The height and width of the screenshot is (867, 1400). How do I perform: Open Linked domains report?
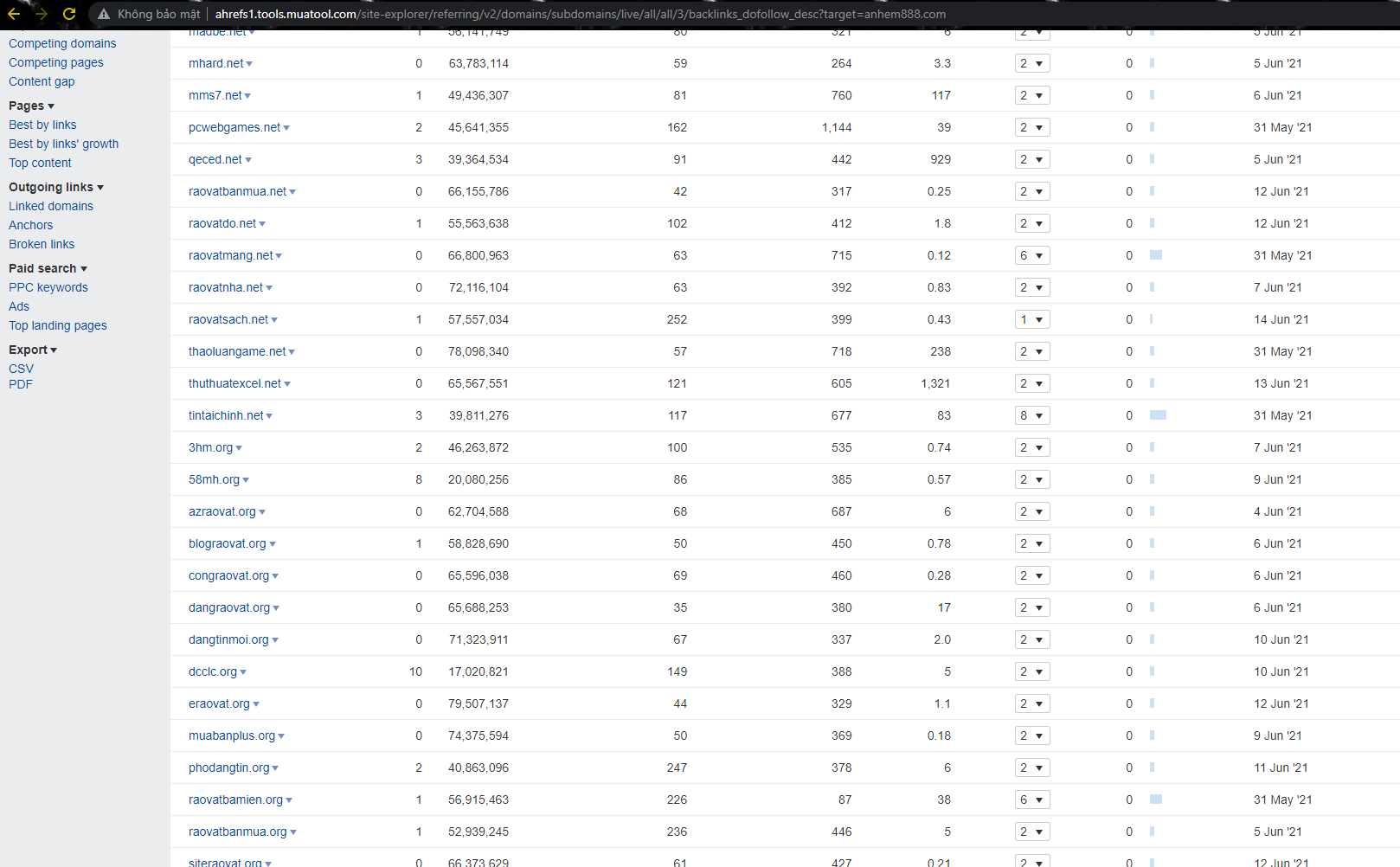pyautogui.click(x=51, y=206)
